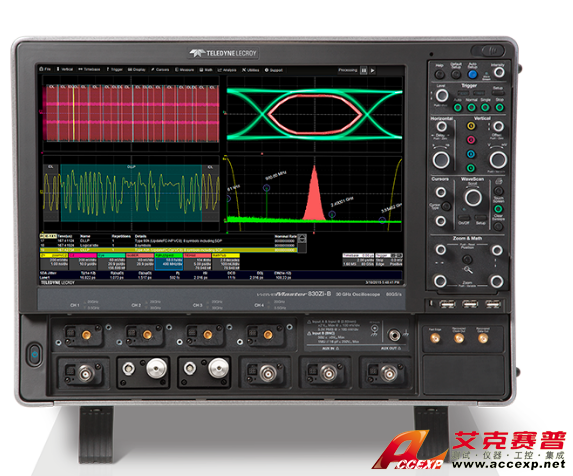Toggle the Normal trigger mode button
The width and height of the screenshot is (573, 476).
coord(471,107)
